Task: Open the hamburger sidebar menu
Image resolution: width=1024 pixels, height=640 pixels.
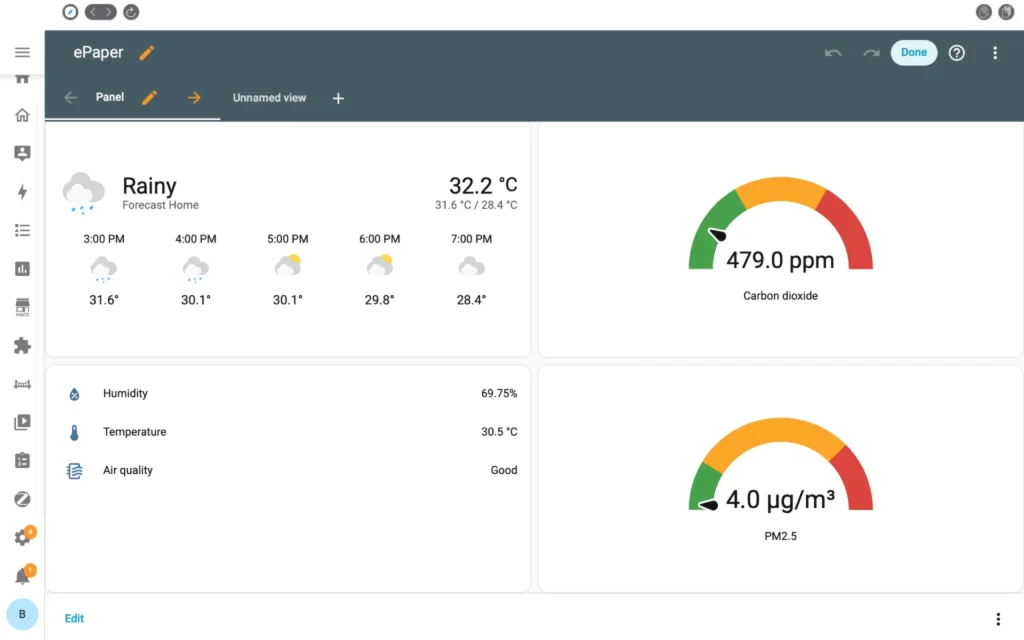Action: [22, 52]
